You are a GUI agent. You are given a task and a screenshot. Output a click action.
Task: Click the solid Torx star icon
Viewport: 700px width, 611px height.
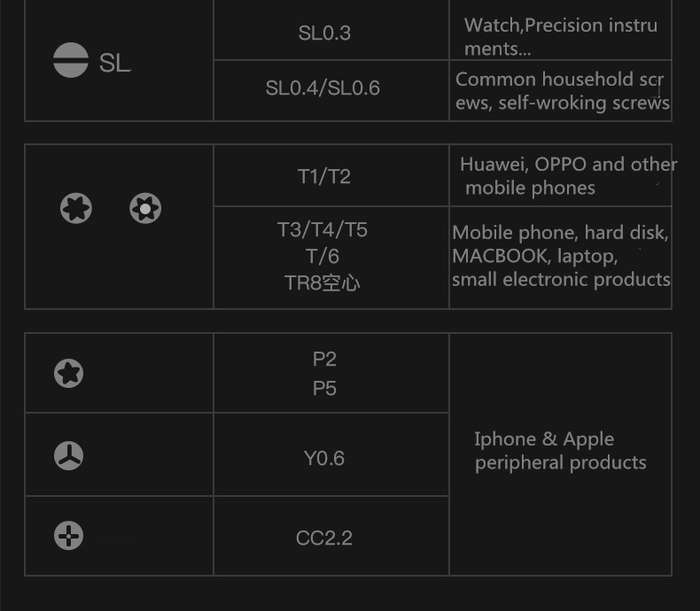pyautogui.click(x=76, y=208)
